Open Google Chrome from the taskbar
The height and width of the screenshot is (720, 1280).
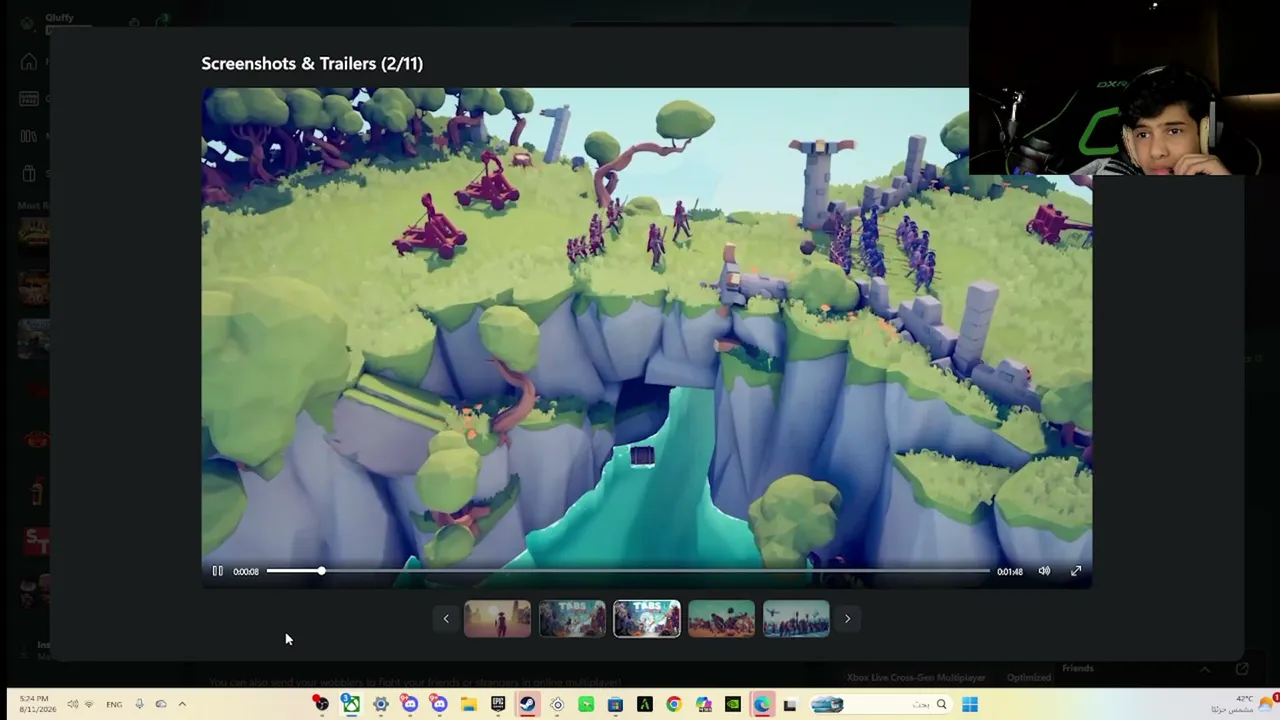(x=674, y=704)
